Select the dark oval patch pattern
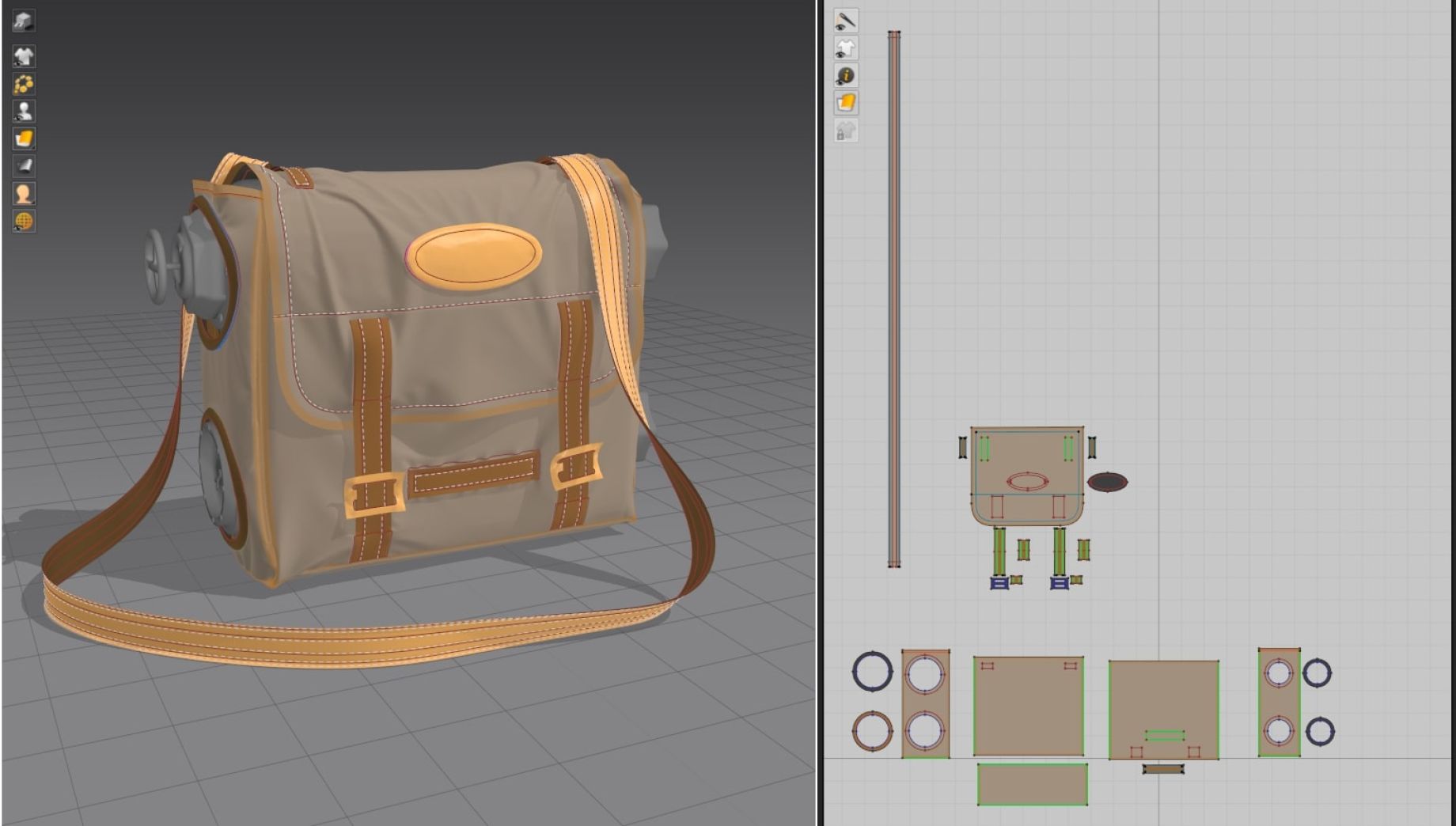Viewport: 1456px width, 826px height. point(1107,482)
